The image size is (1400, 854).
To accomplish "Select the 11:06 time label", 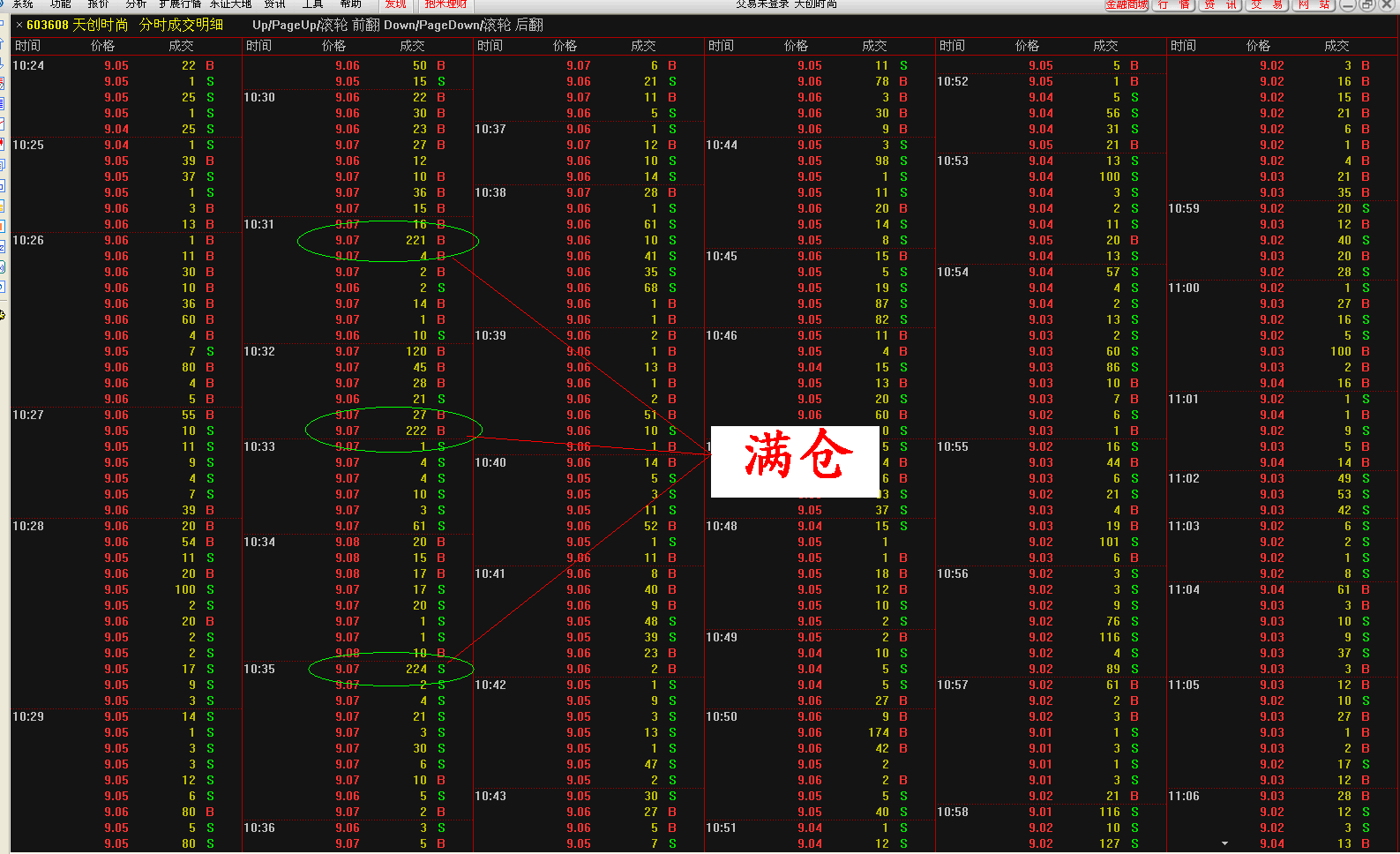I will (1184, 796).
